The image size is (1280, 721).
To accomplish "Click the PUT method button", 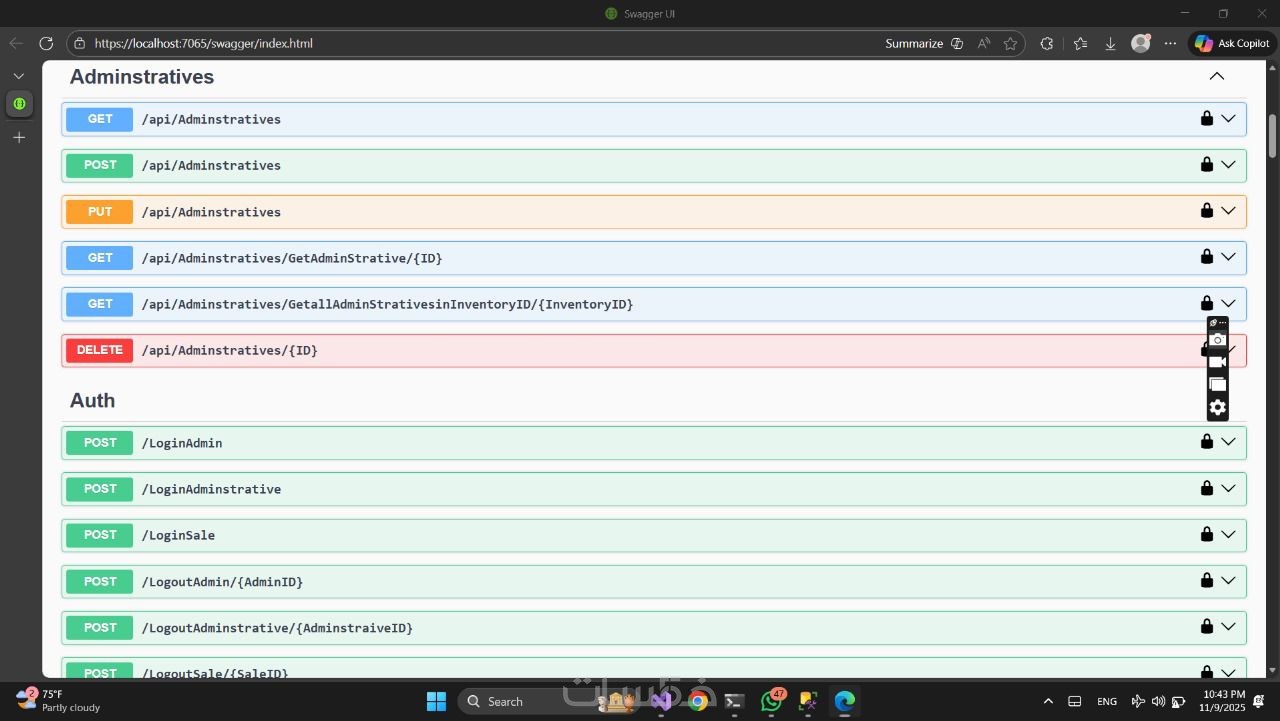I will click(x=100, y=212).
